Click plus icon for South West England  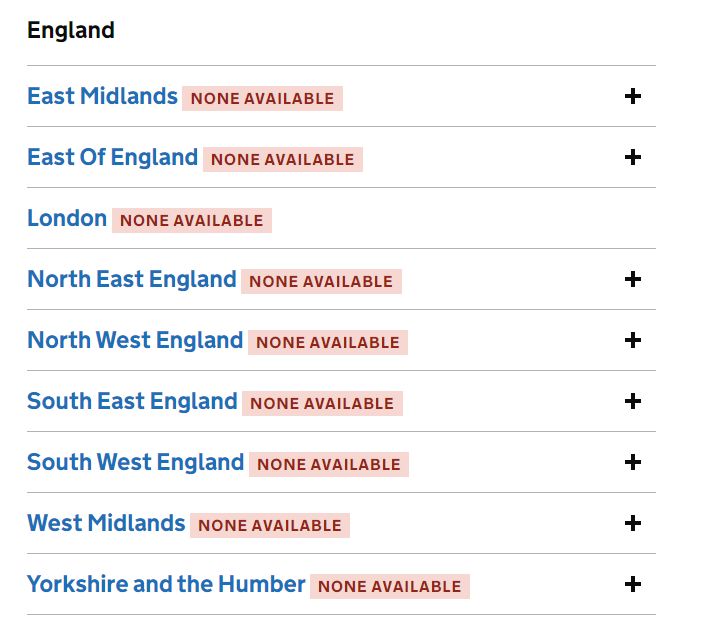point(632,463)
